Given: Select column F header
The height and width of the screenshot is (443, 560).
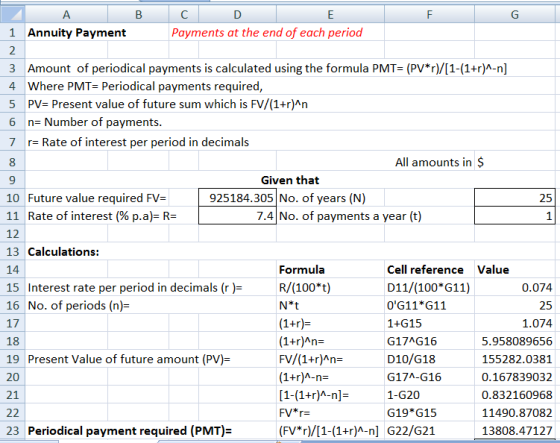Looking at the screenshot, I should [429, 14].
